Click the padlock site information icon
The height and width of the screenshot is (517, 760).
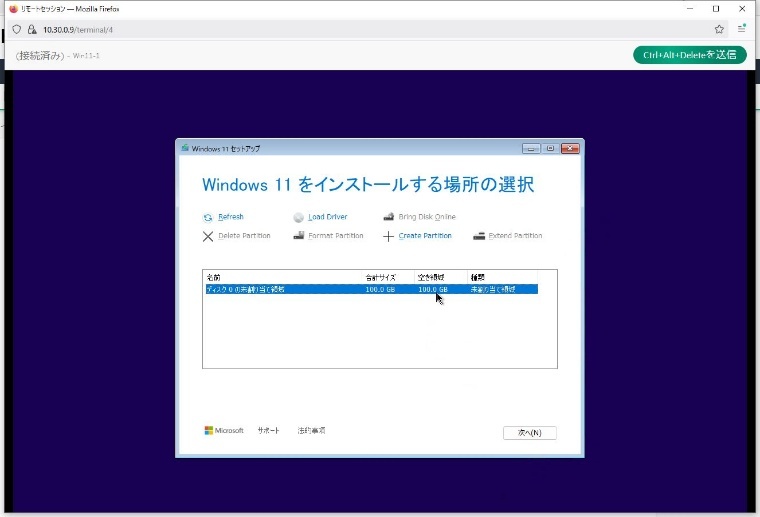tap(32, 29)
